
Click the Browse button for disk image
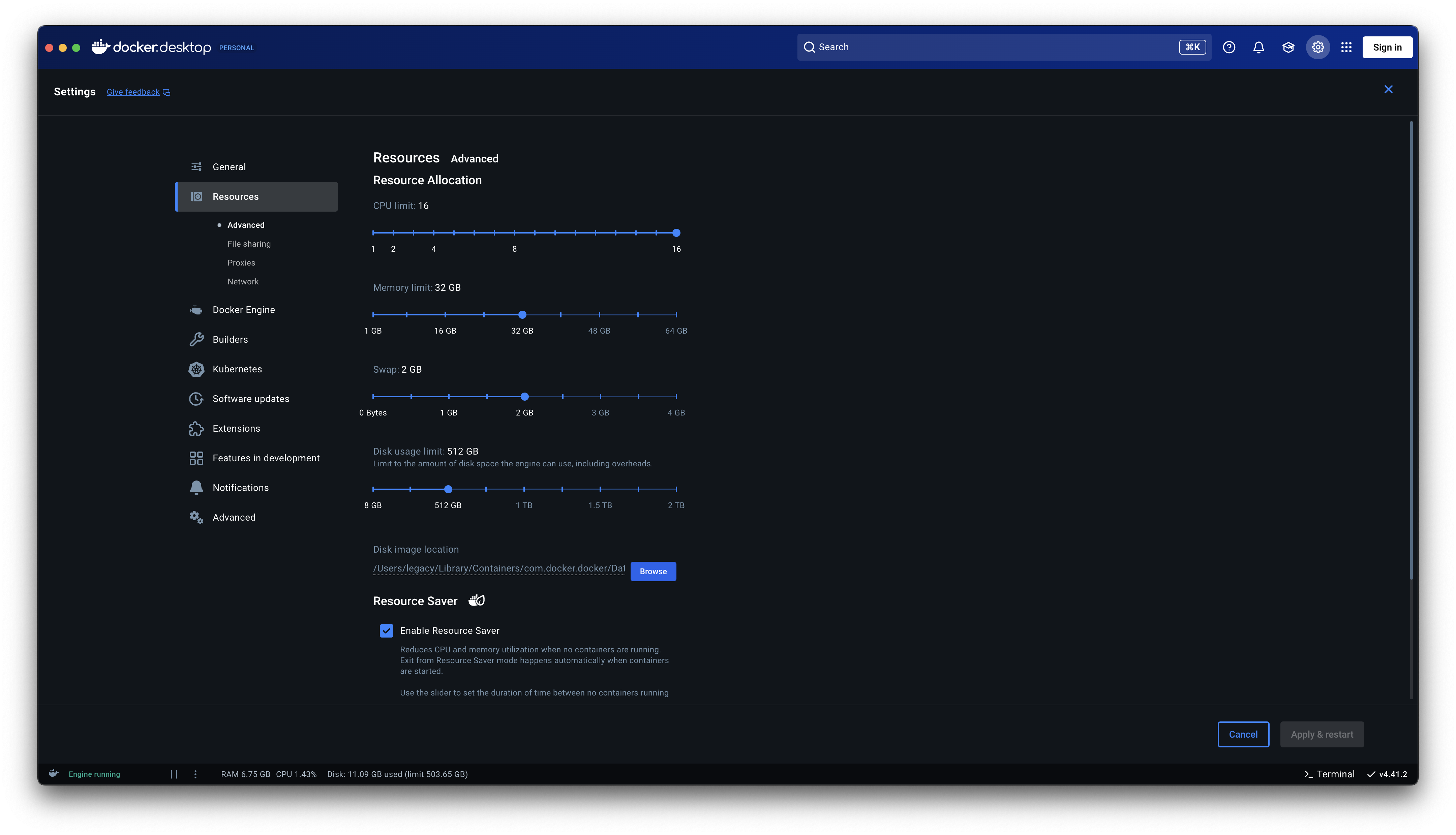[653, 571]
